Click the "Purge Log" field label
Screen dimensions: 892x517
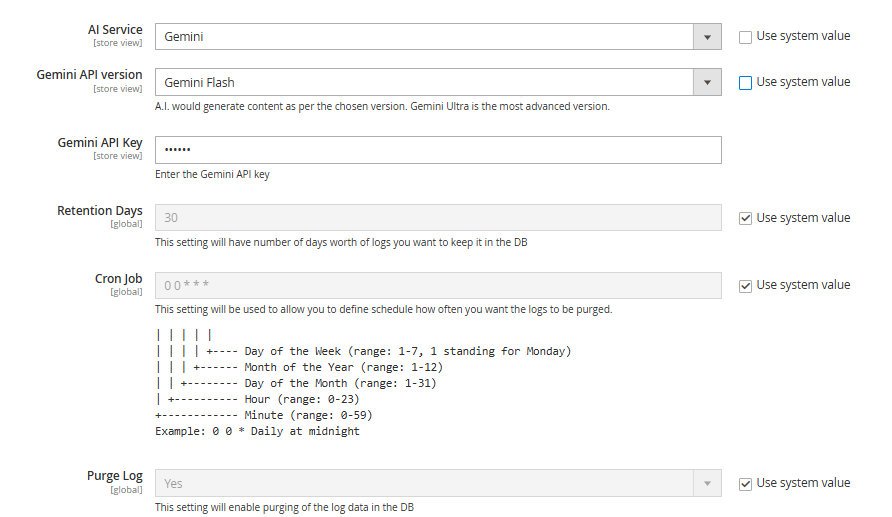tap(115, 477)
